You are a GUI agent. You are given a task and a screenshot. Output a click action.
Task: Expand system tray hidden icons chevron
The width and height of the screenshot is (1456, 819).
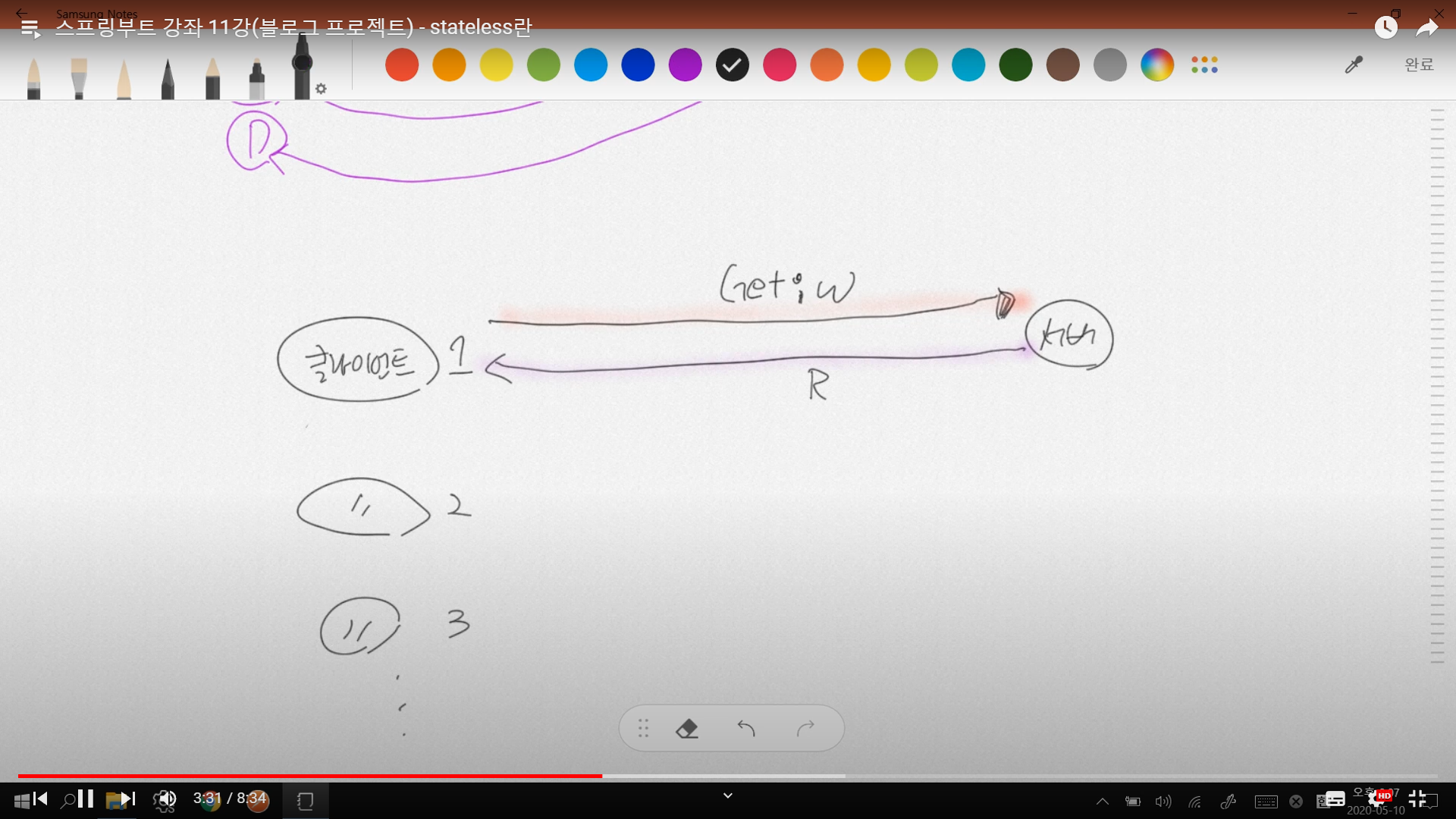[1103, 802]
